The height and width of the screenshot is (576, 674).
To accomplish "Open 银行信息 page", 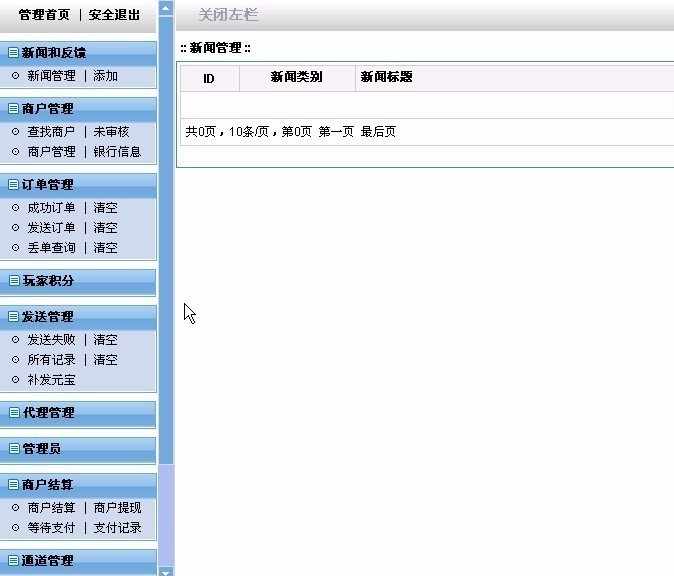I will click(117, 152).
